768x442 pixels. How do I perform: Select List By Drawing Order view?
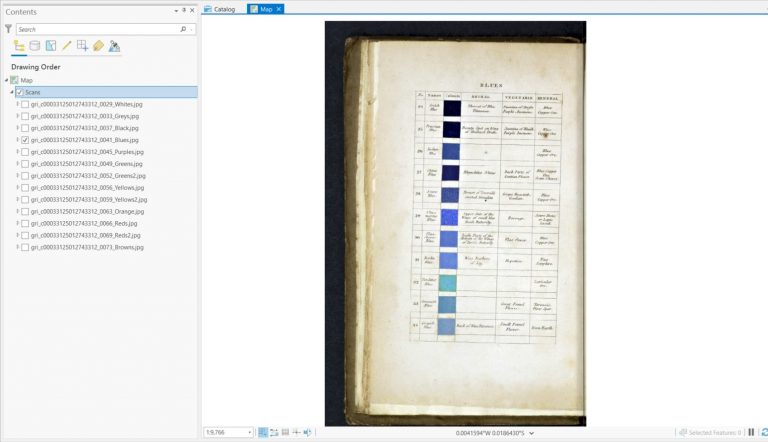coord(19,46)
